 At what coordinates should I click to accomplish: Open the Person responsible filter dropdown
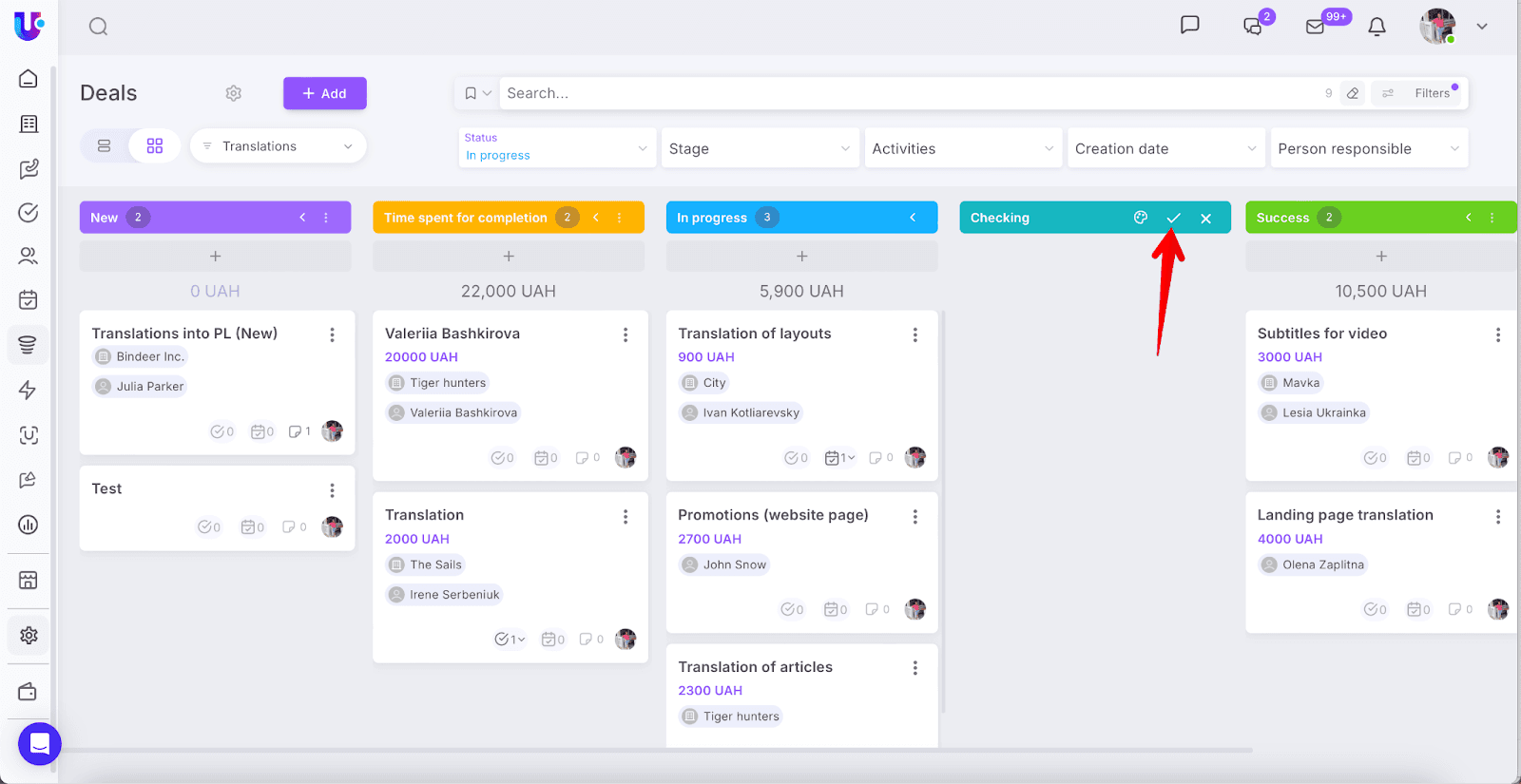(1368, 149)
